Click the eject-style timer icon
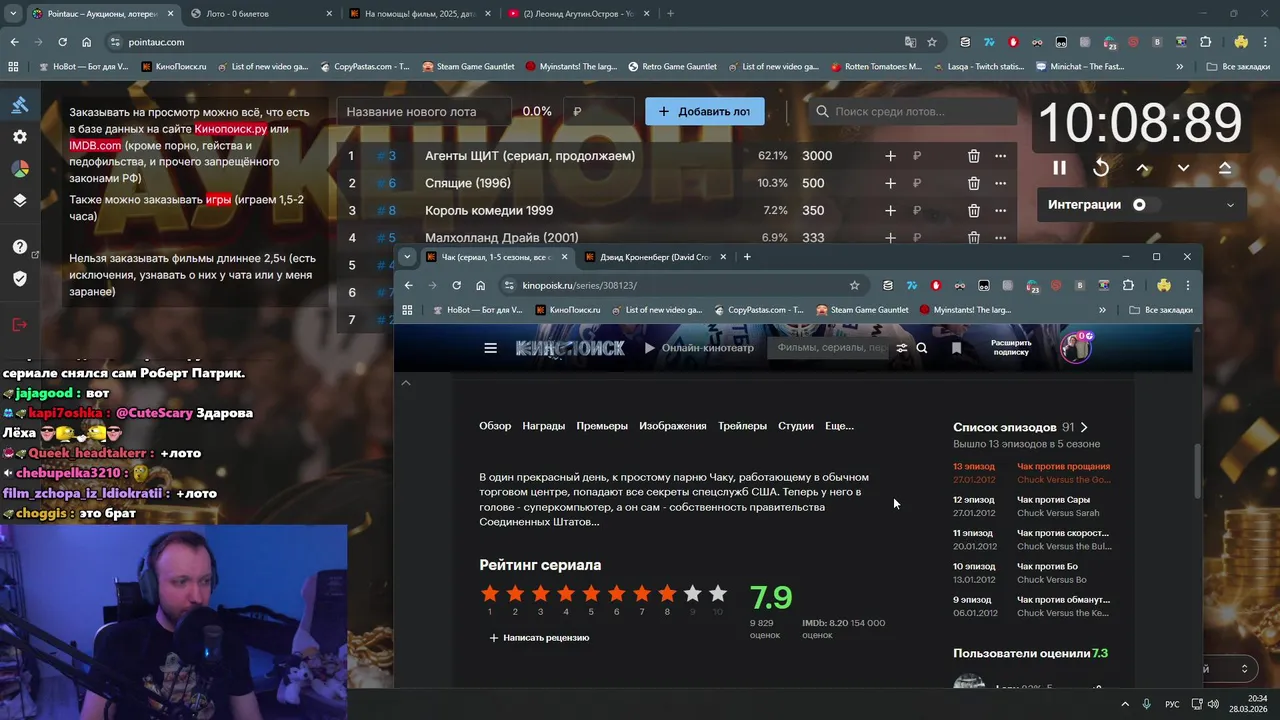Viewport: 1280px width, 720px height. (1225, 168)
